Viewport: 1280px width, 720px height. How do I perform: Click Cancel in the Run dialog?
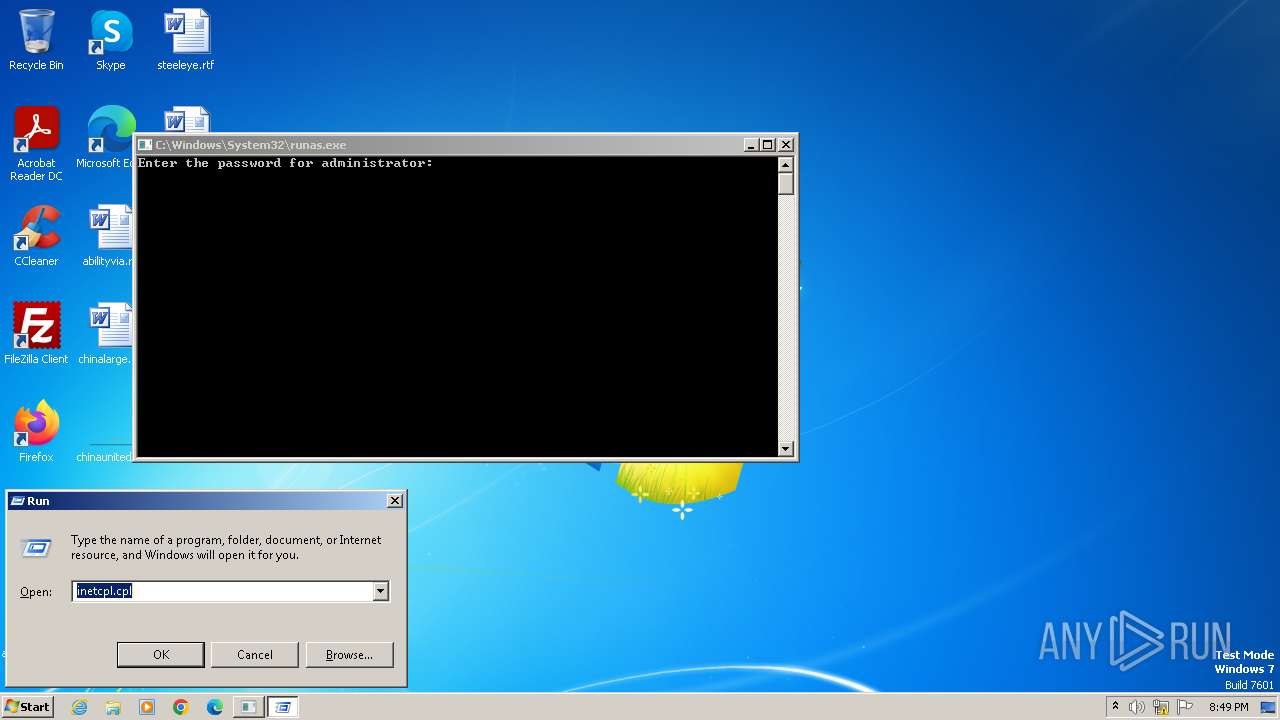click(x=255, y=655)
